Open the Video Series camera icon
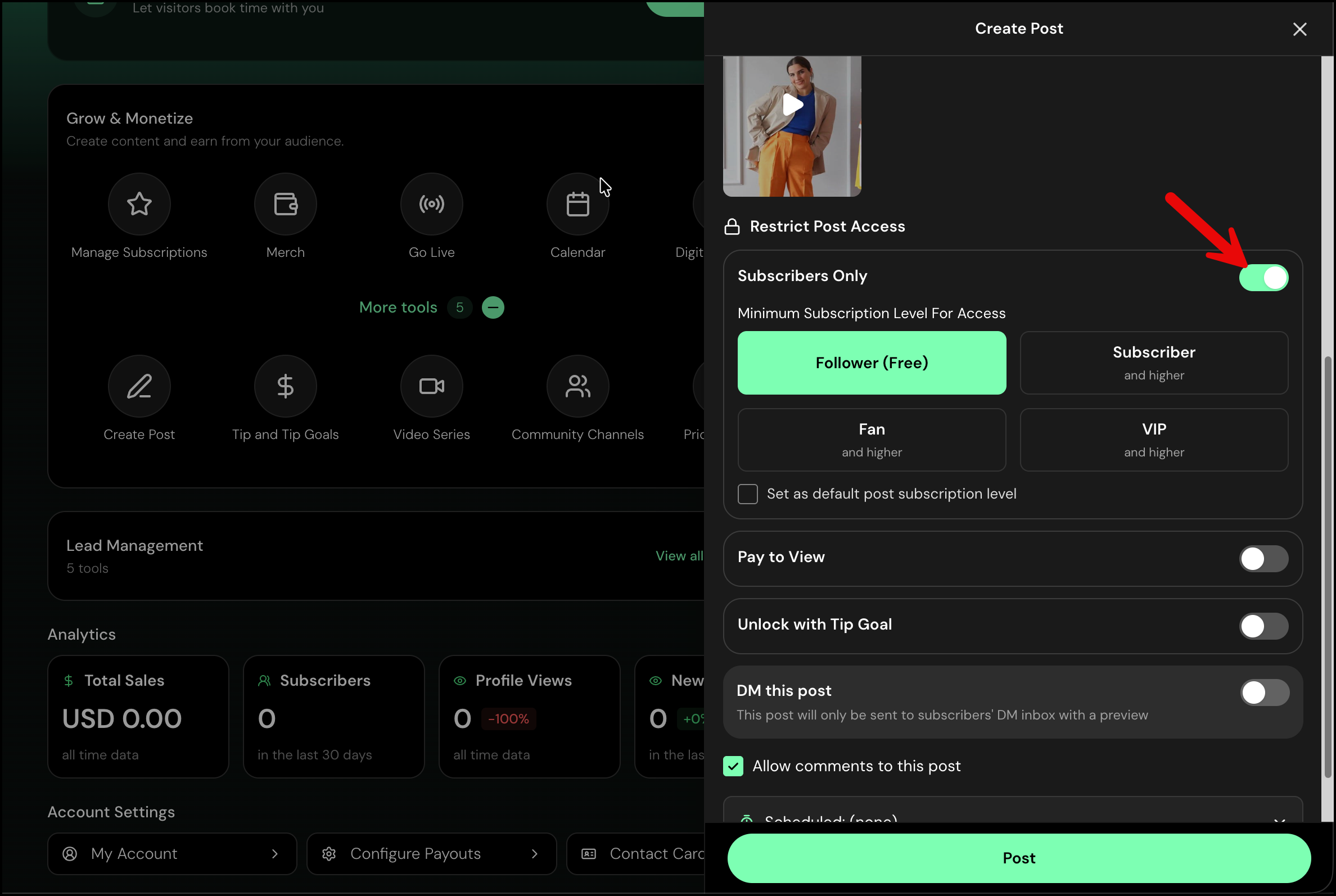The image size is (1336, 896). tap(432, 386)
